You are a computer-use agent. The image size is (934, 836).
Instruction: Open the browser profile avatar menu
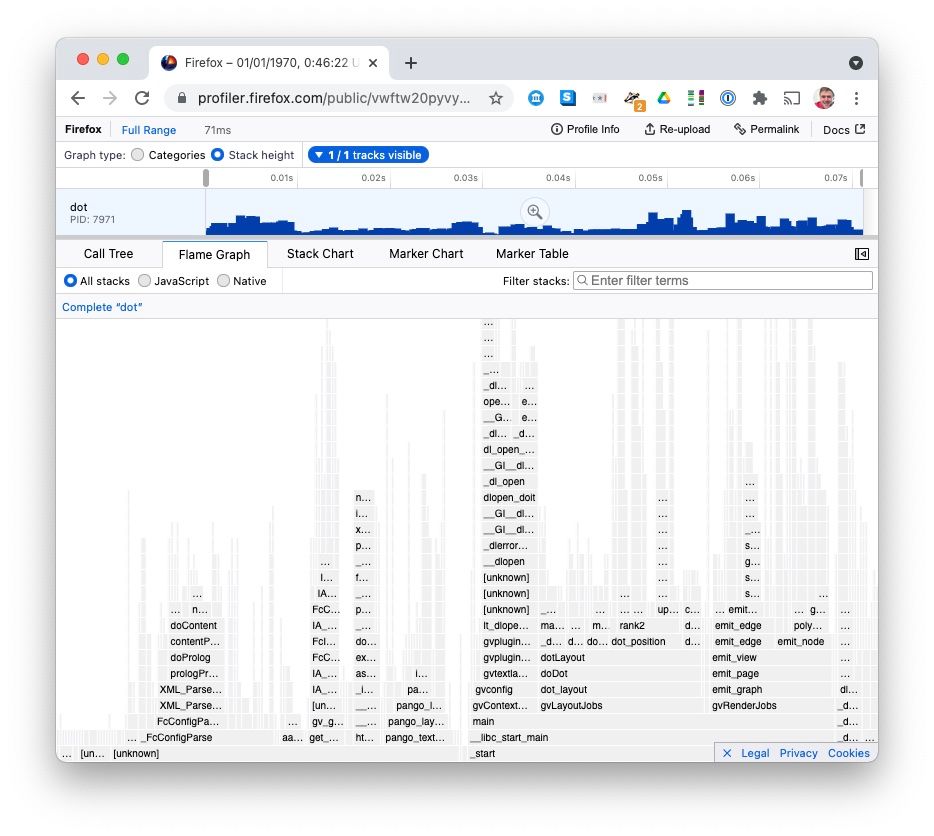click(x=823, y=97)
